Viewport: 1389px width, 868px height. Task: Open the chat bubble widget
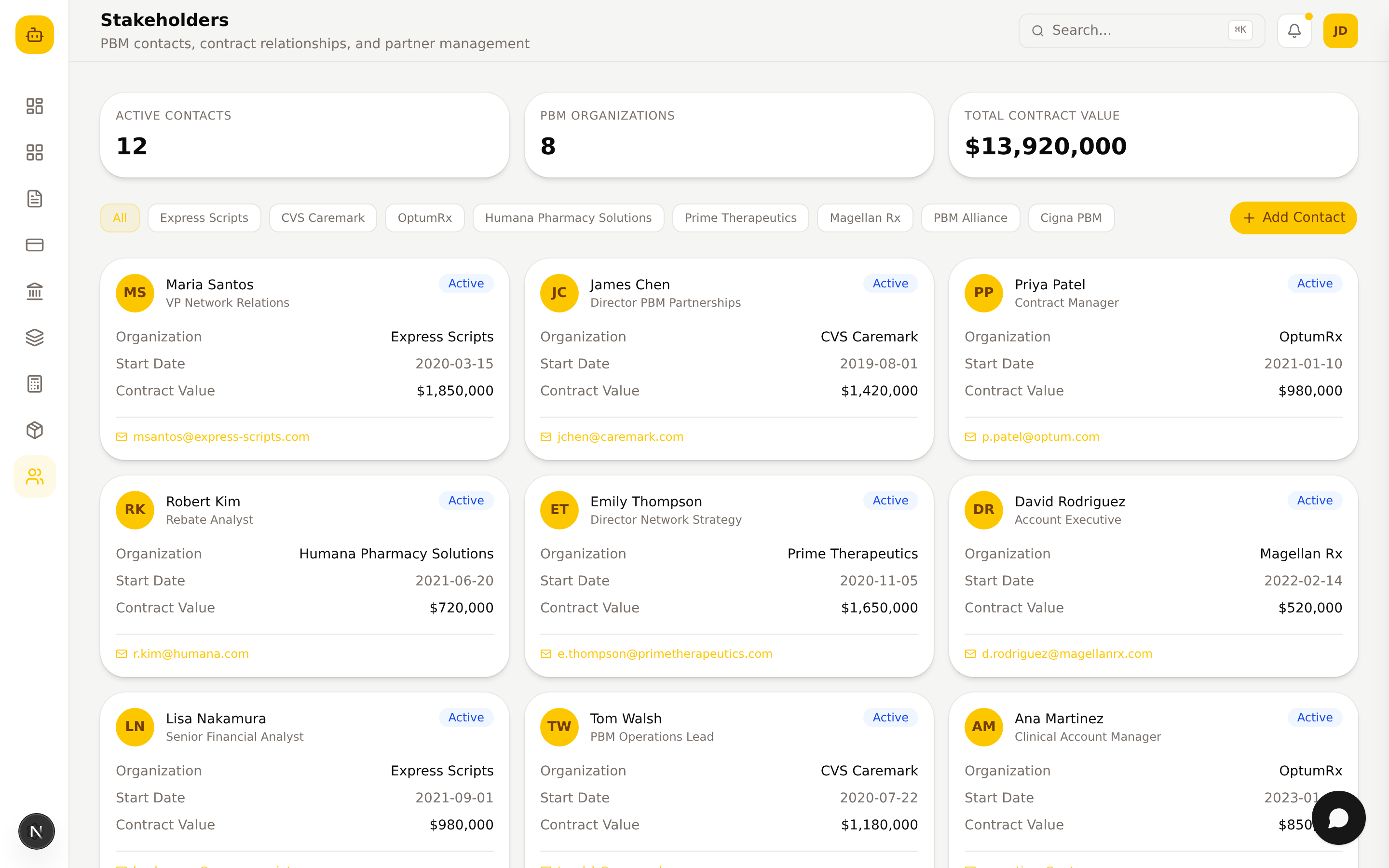(1338, 817)
